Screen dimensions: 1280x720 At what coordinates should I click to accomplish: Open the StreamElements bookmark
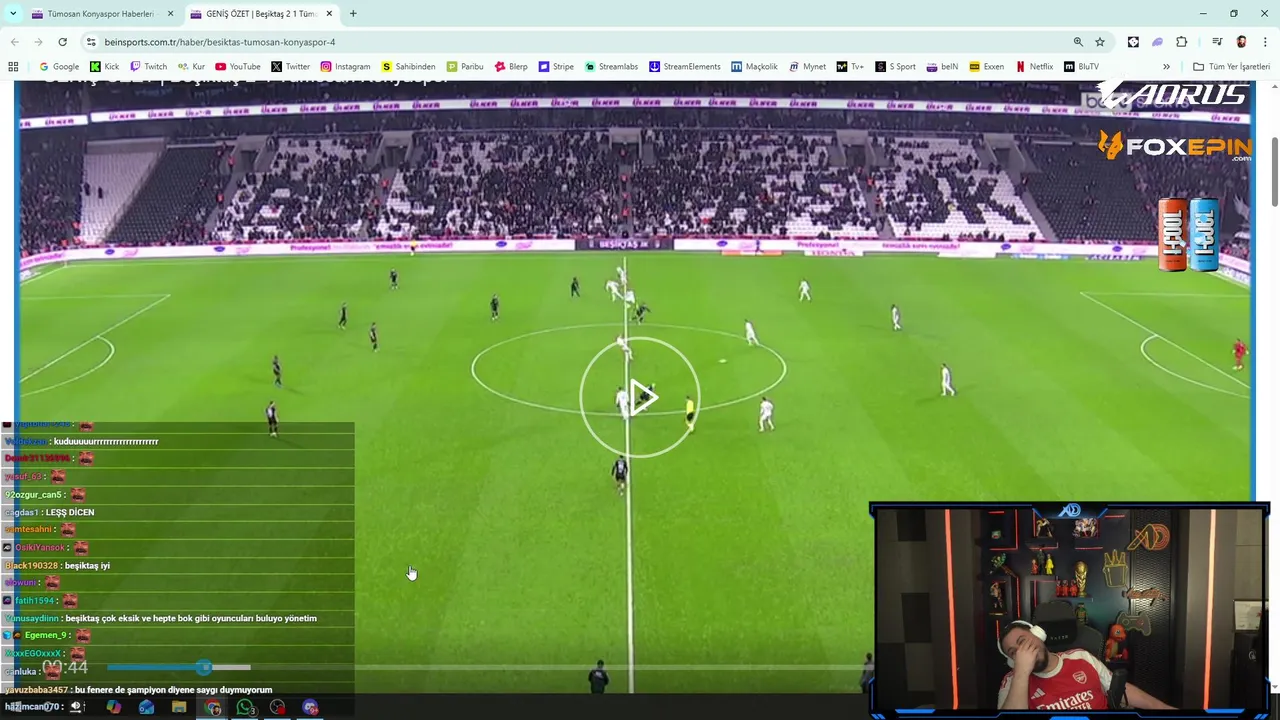point(685,67)
